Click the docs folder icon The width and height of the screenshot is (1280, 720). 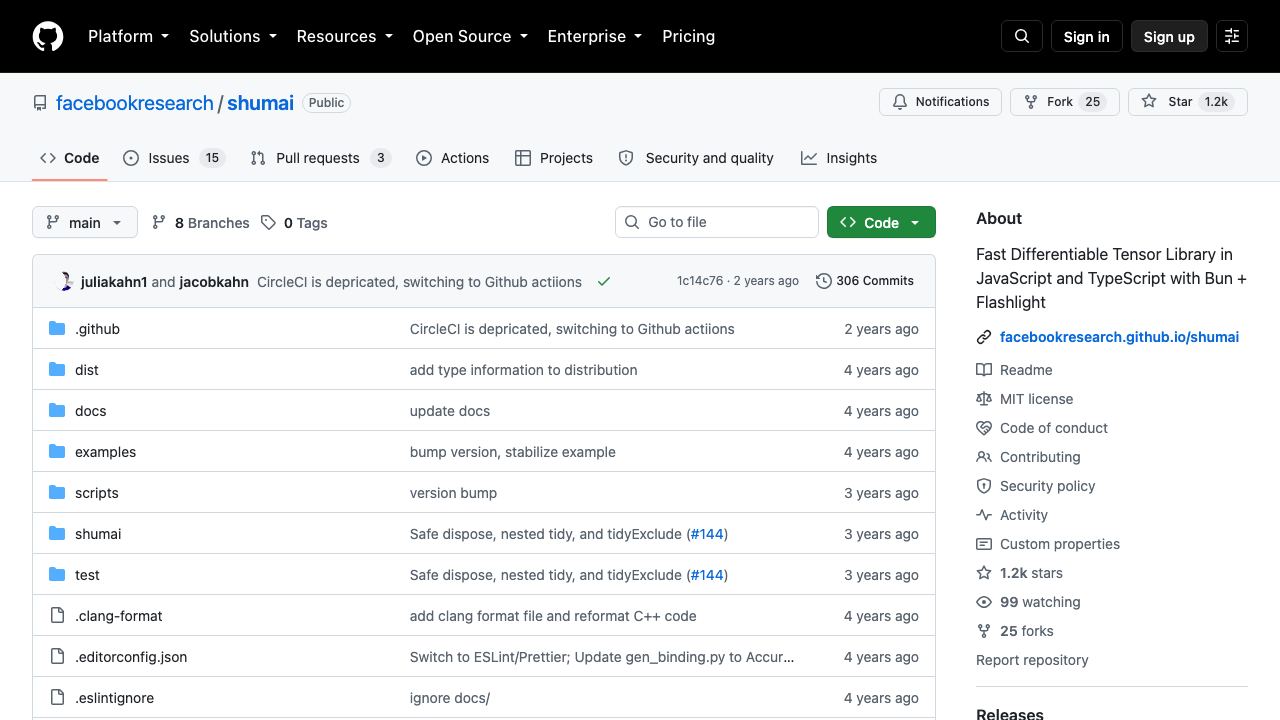pyautogui.click(x=57, y=411)
